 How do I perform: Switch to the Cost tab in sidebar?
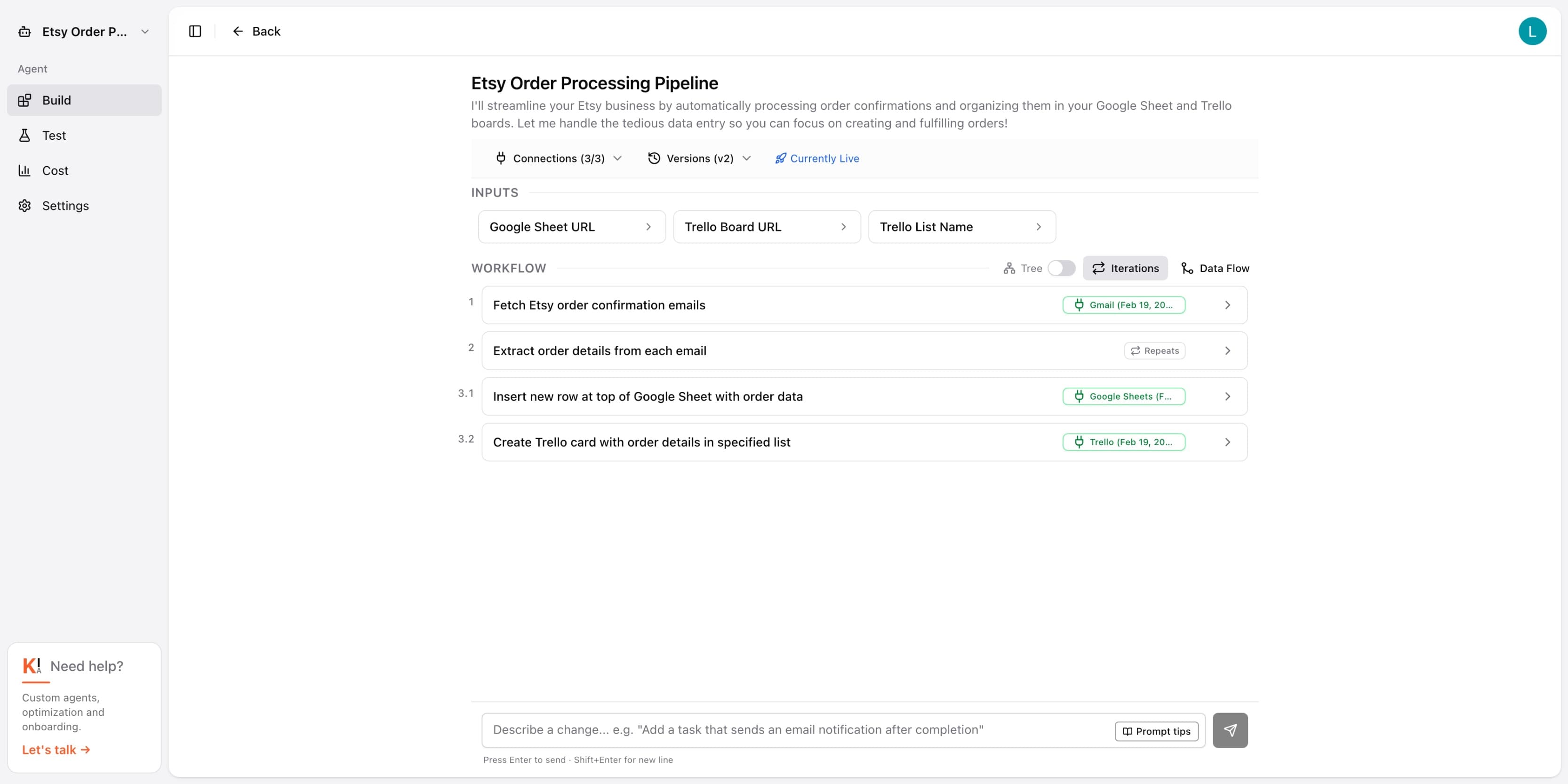pyautogui.click(x=54, y=170)
